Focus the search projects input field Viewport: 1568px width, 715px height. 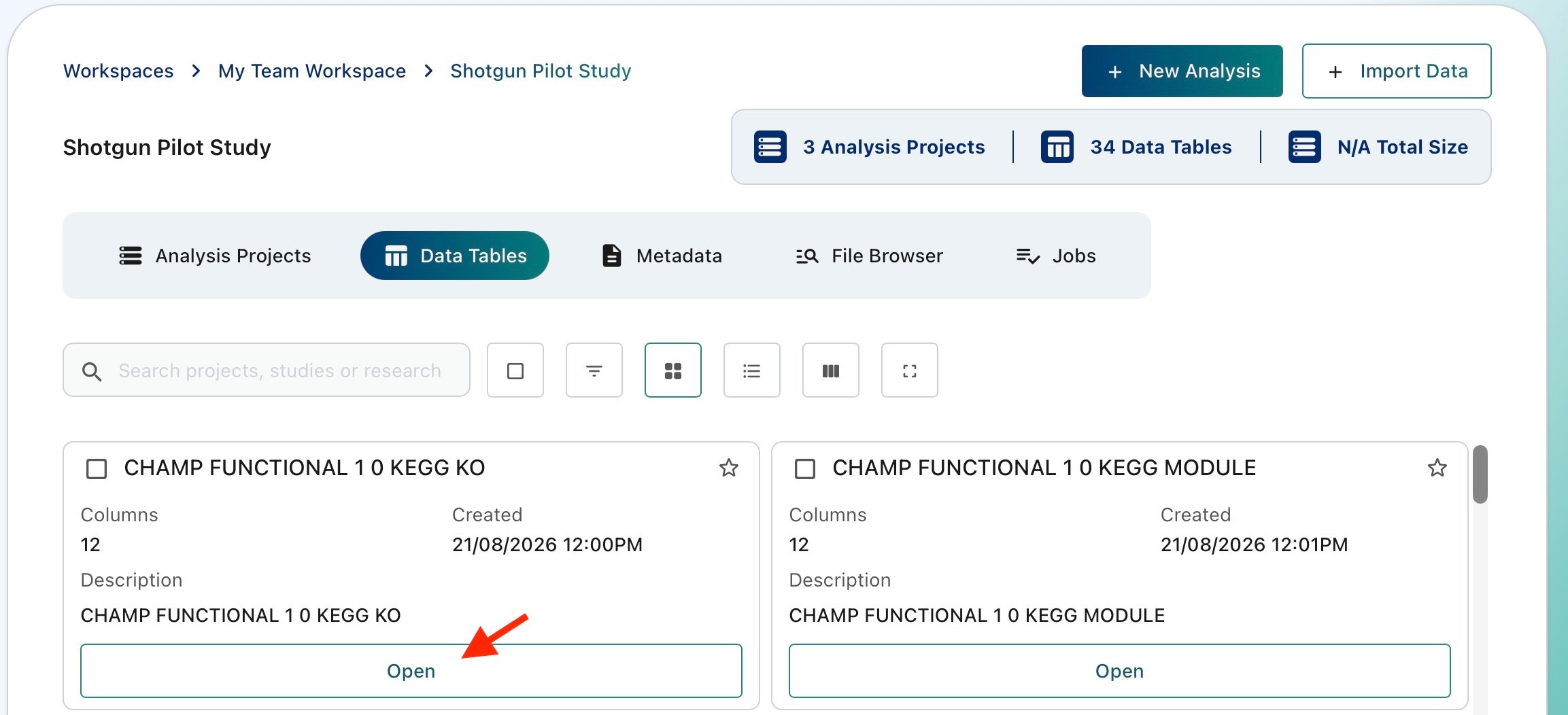(267, 370)
